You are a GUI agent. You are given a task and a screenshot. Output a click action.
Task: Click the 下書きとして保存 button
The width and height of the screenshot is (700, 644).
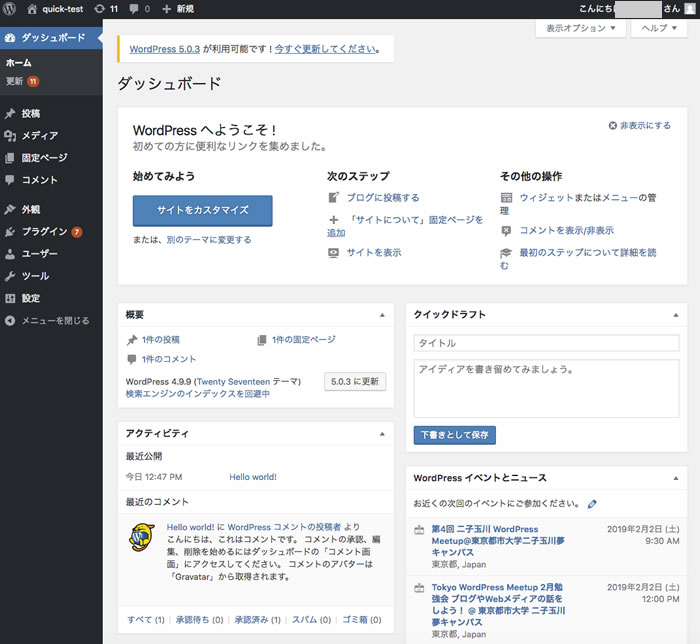pyautogui.click(x=454, y=435)
